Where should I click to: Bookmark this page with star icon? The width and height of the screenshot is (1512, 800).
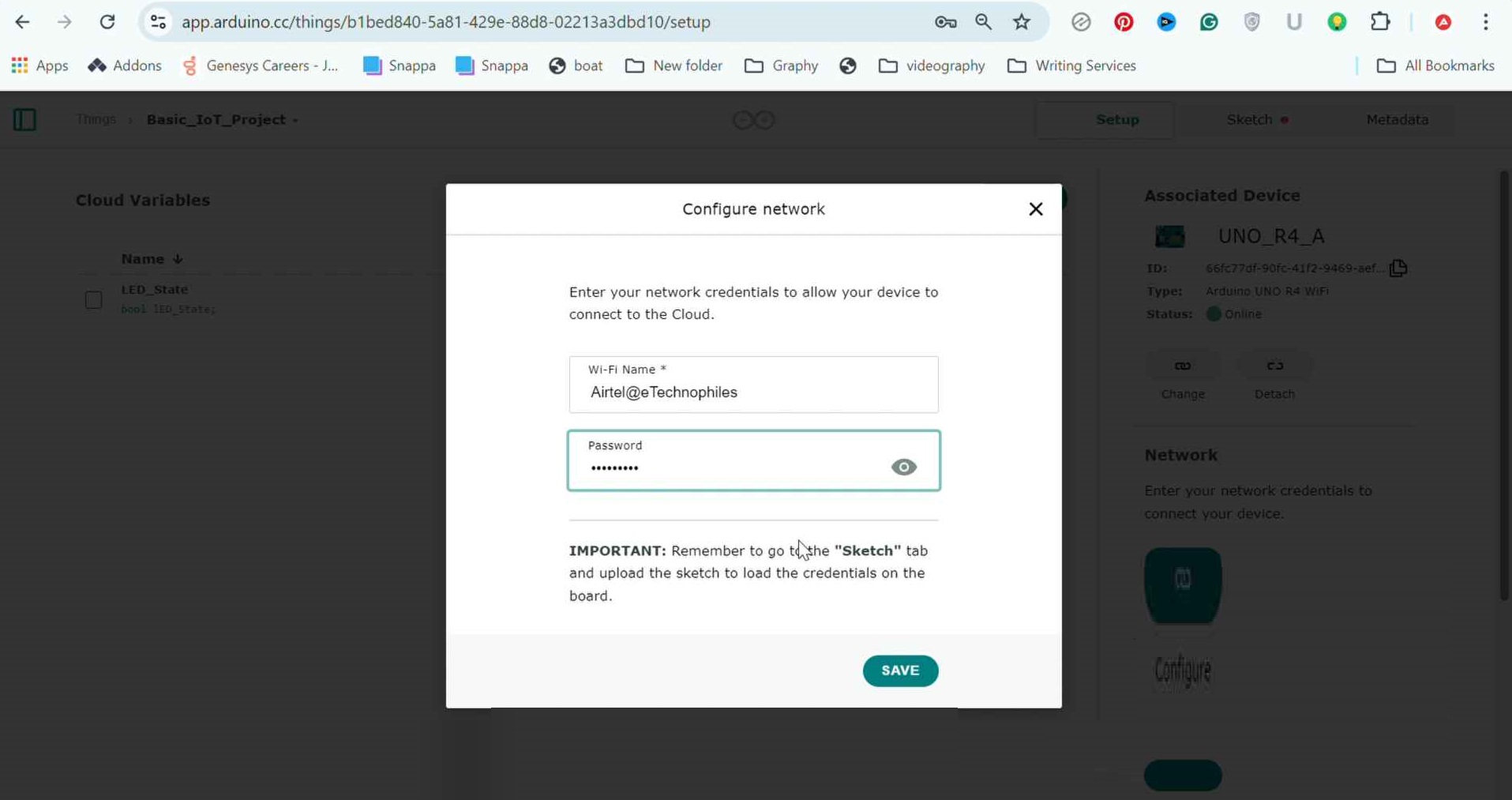coord(1022,22)
